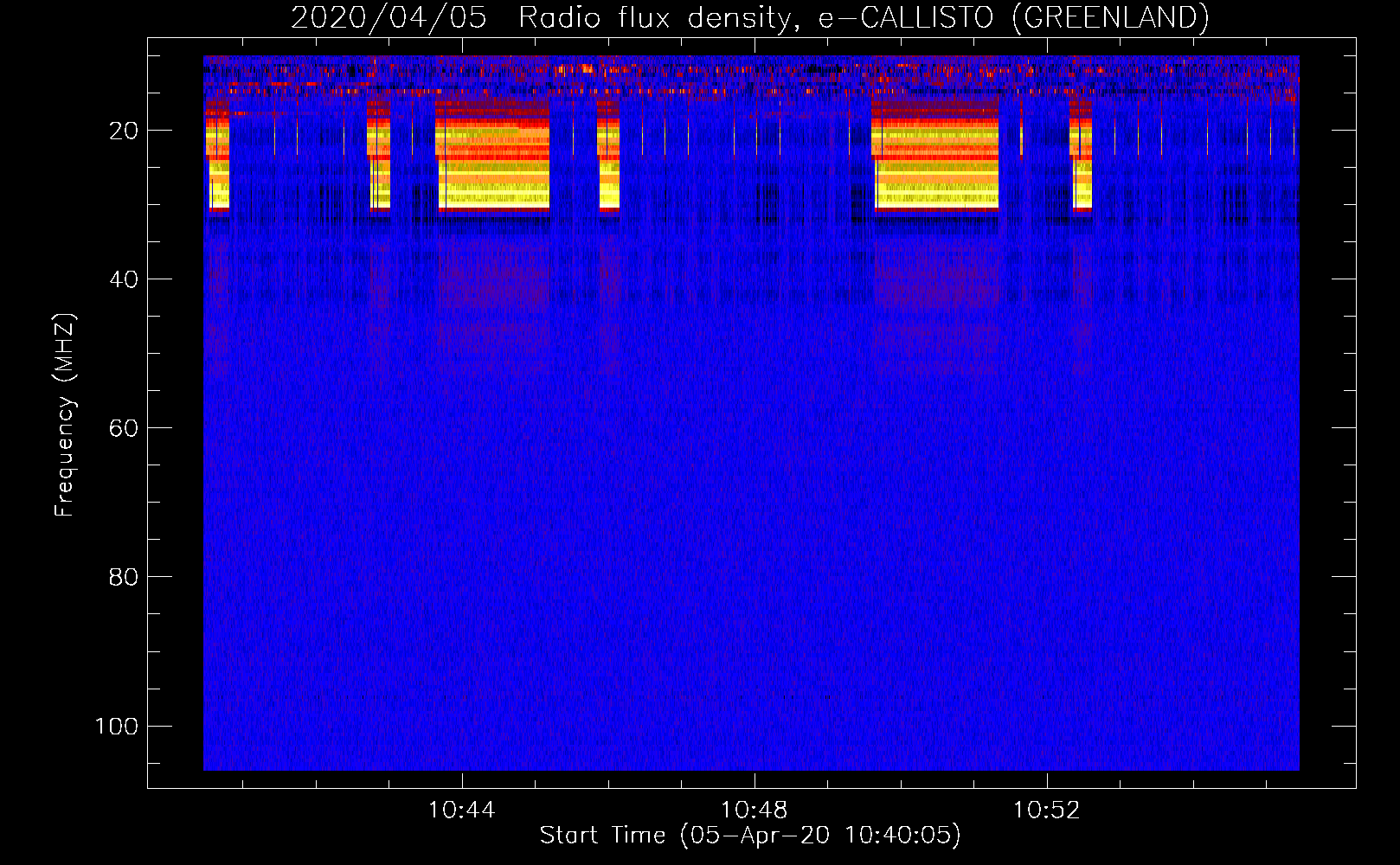1400x865 pixels.
Task: Click the wide burst starting before 10:44
Action: [492, 156]
